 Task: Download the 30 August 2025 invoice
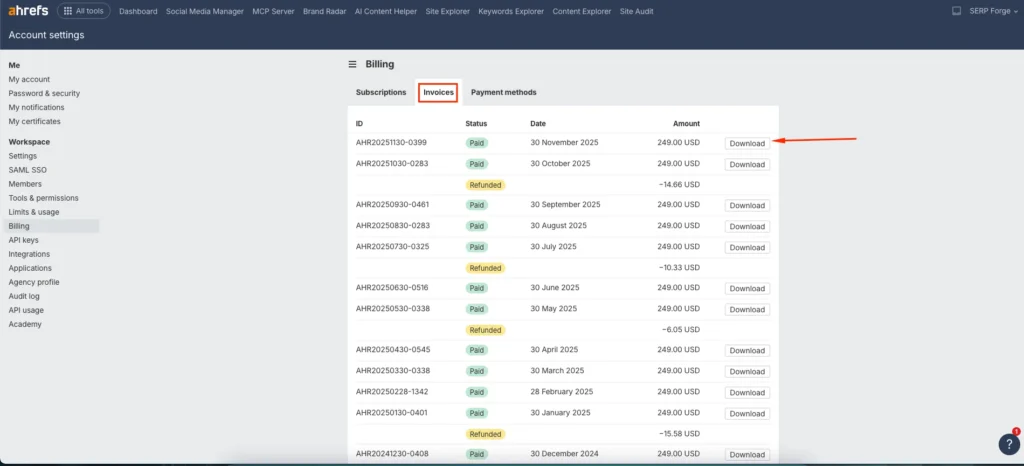(x=747, y=226)
